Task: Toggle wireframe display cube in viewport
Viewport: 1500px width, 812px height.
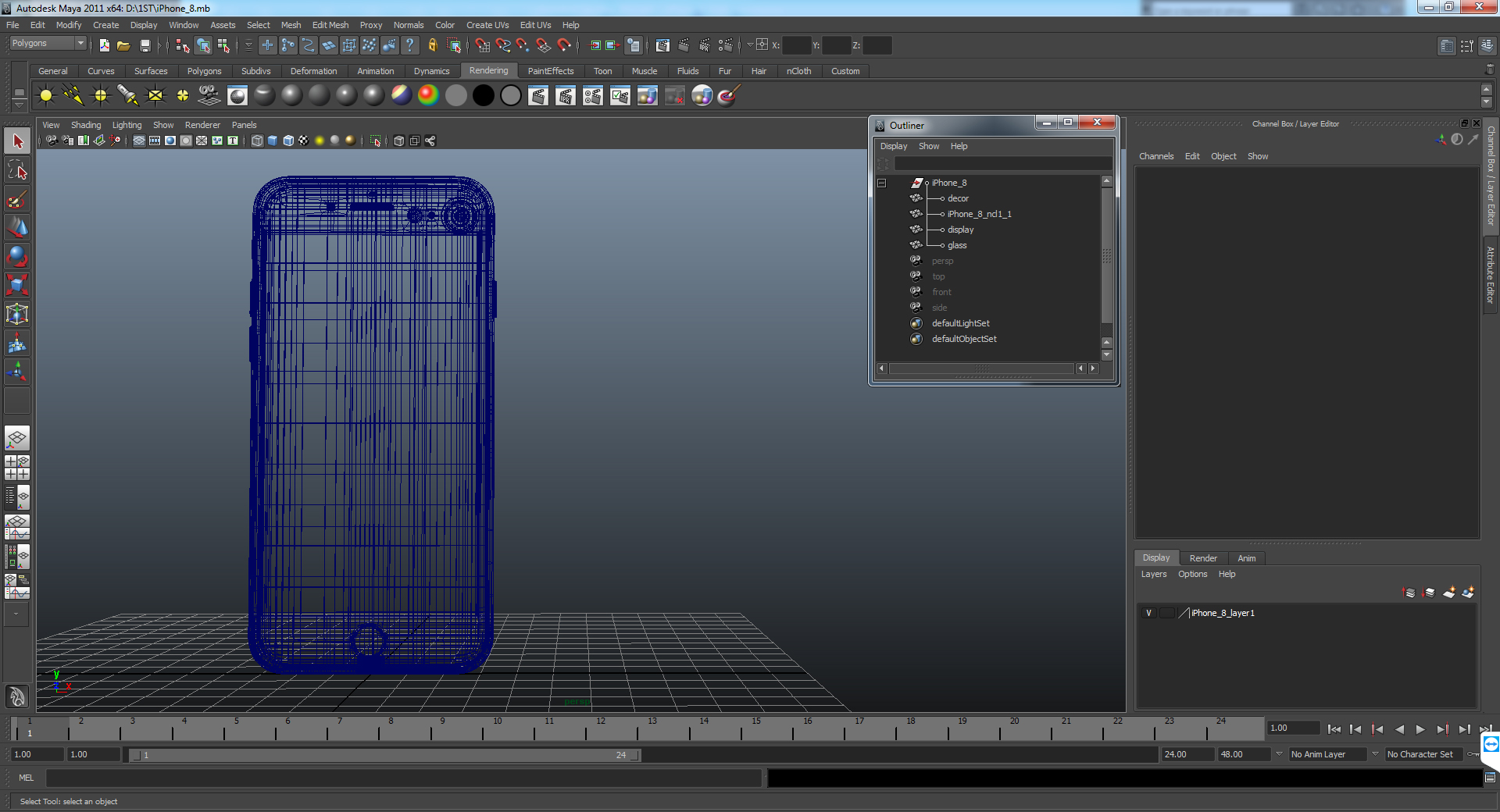Action: click(257, 141)
